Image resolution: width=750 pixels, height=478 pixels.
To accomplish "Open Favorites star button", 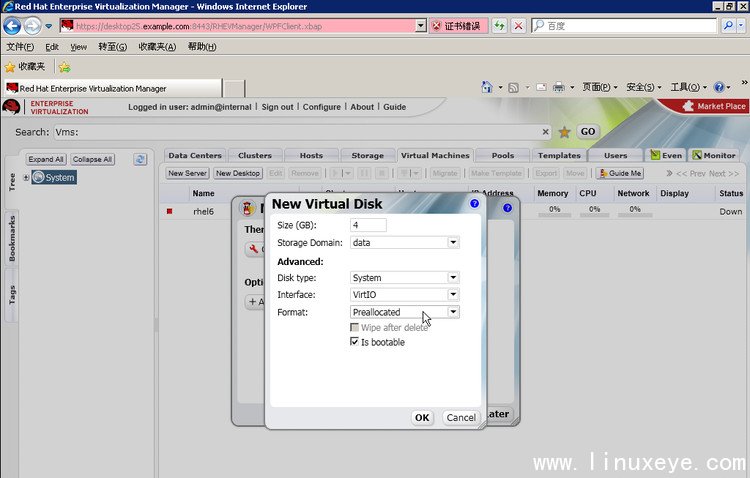I will (x=24, y=67).
